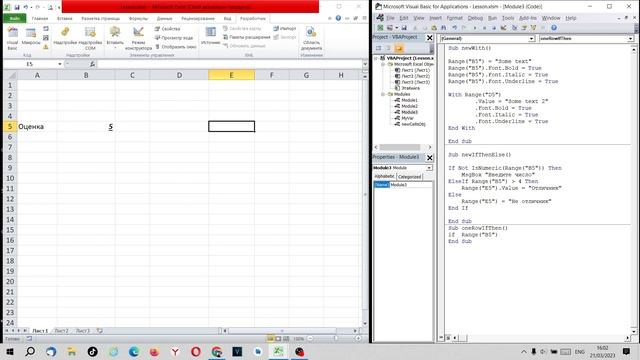640x360 pixels.
Task: Open COM Add-ins in Excel ribbon
Action: click(x=90, y=38)
